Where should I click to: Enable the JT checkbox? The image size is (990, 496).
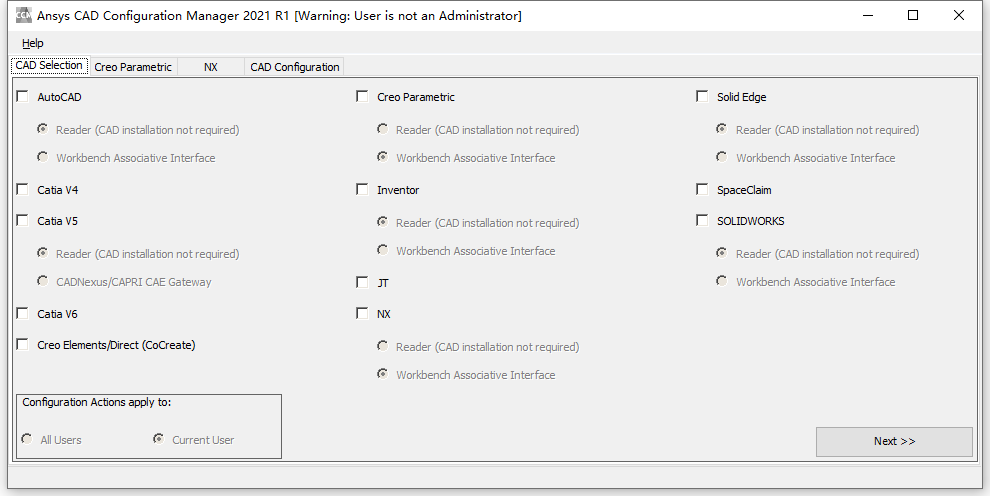click(x=362, y=283)
